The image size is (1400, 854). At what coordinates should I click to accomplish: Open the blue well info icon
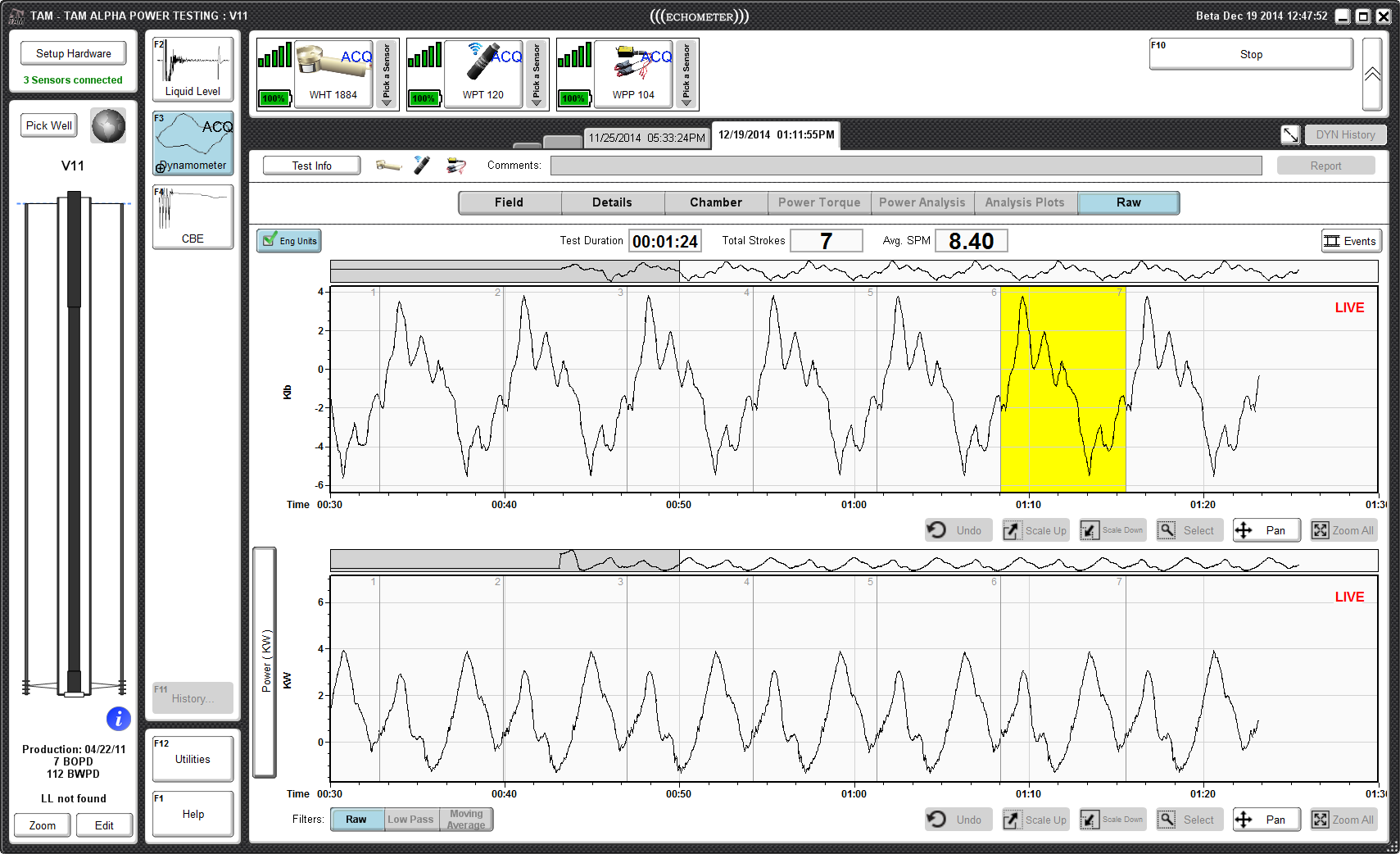(119, 719)
